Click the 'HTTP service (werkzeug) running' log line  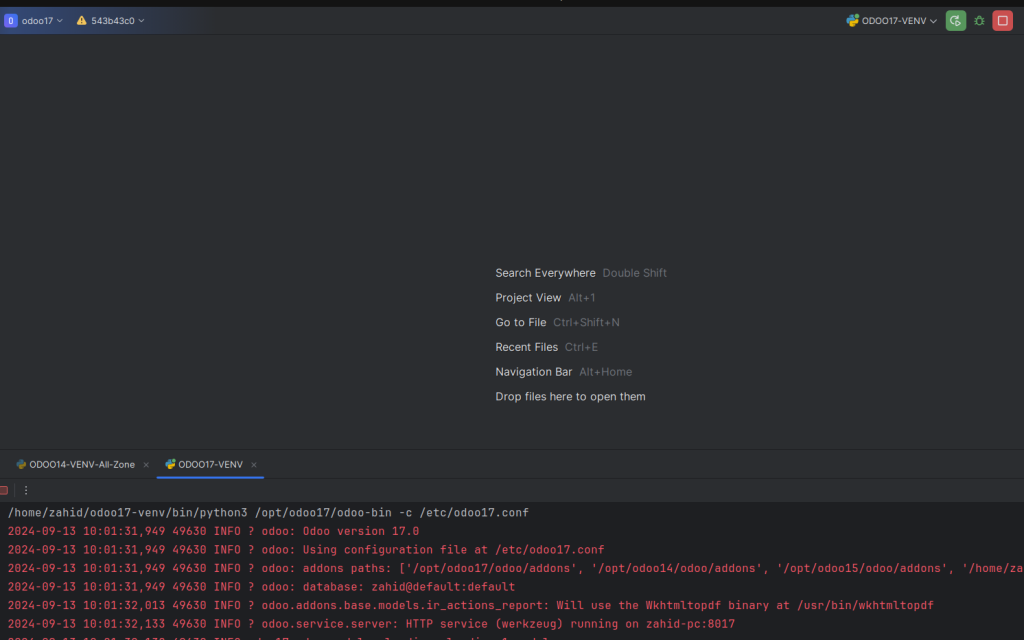pos(371,624)
